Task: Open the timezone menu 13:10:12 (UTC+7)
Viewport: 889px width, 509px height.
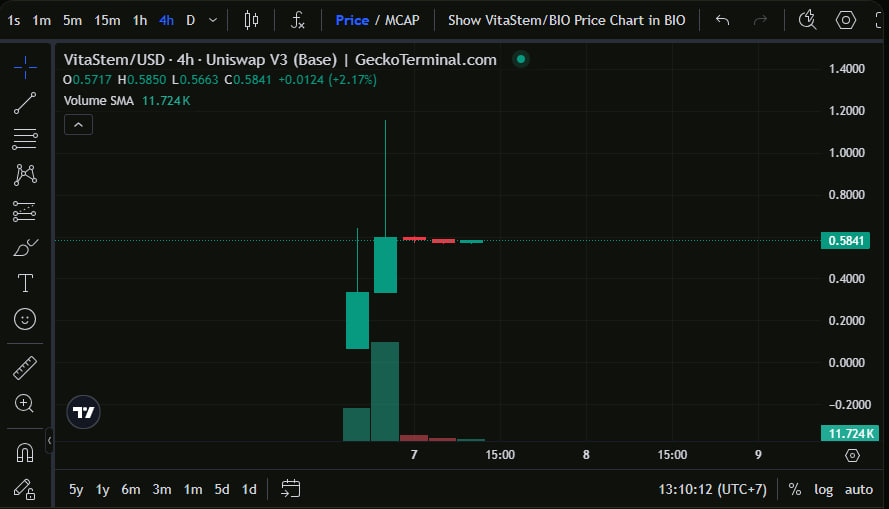Action: pyautogui.click(x=712, y=489)
